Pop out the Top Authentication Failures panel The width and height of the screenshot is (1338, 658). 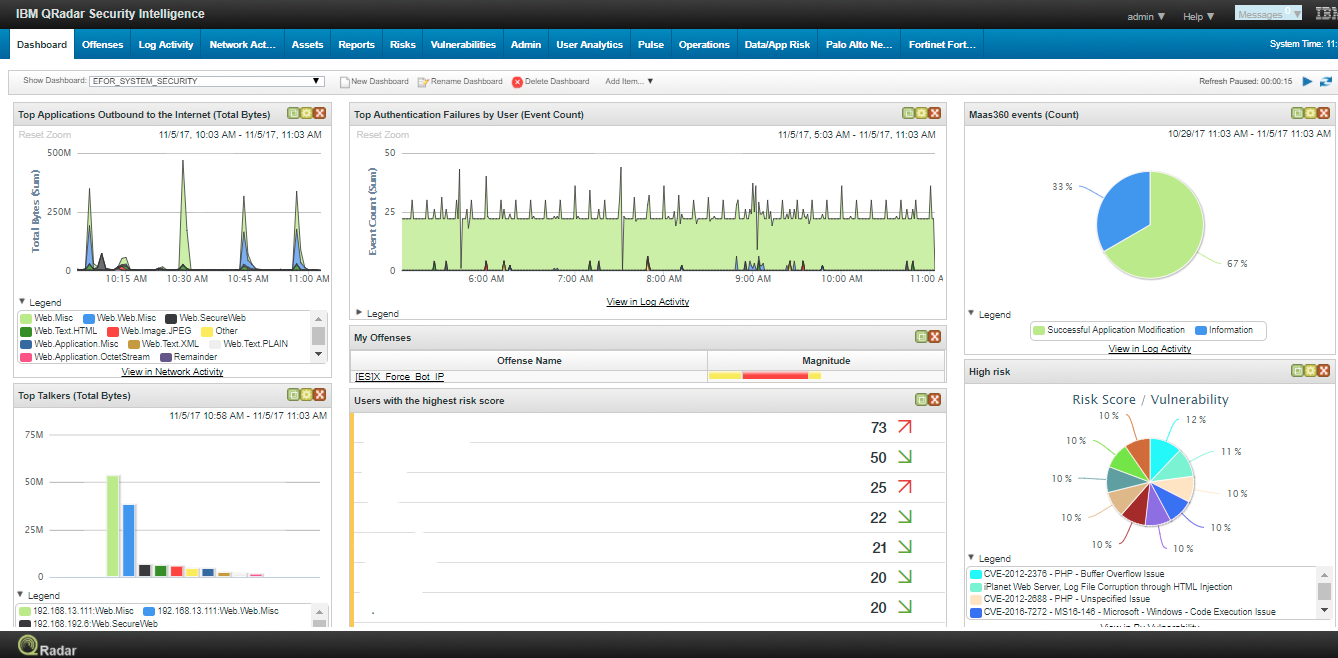tap(908, 114)
